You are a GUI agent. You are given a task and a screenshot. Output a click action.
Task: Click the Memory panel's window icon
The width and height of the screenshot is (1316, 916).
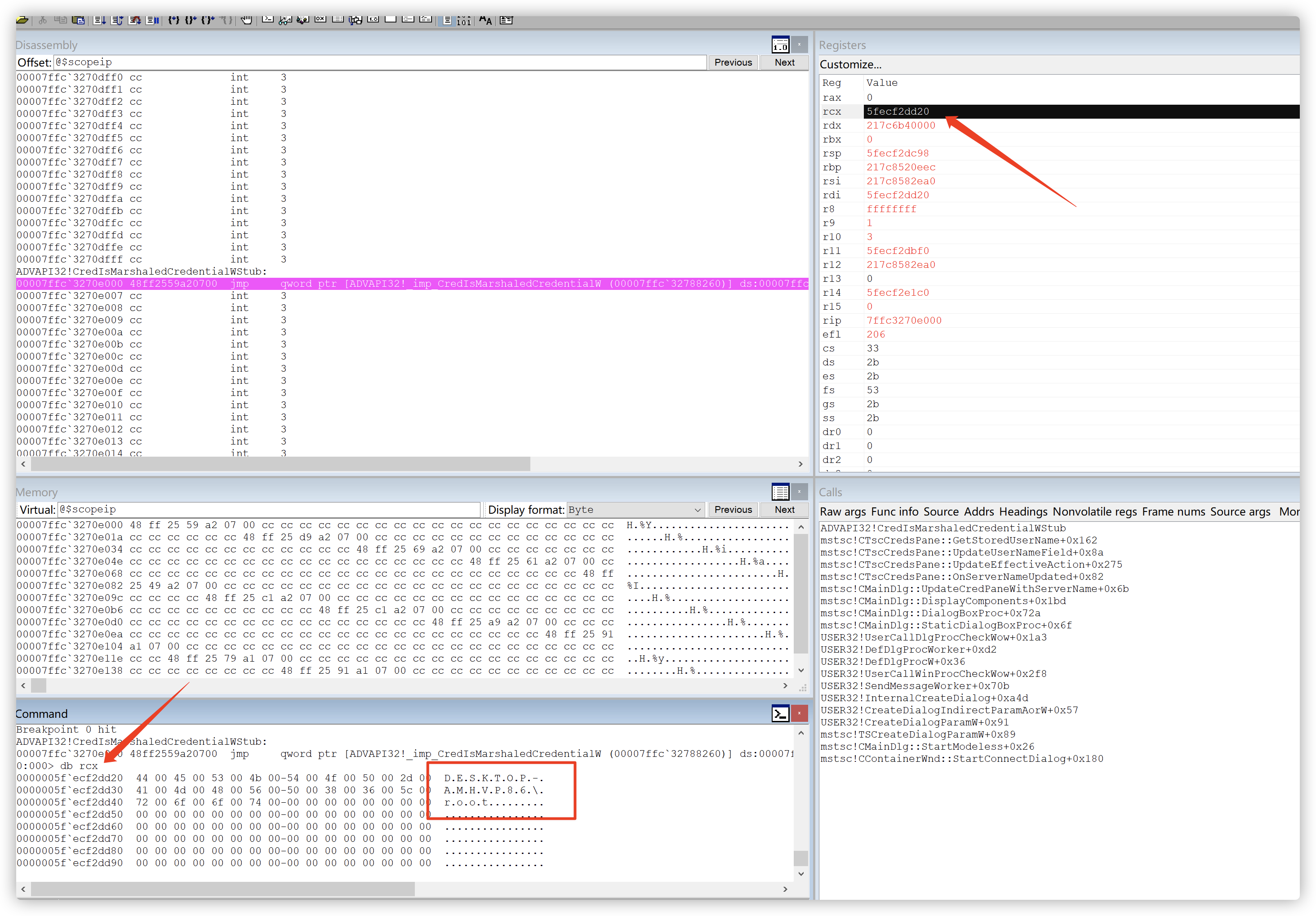tap(780, 492)
